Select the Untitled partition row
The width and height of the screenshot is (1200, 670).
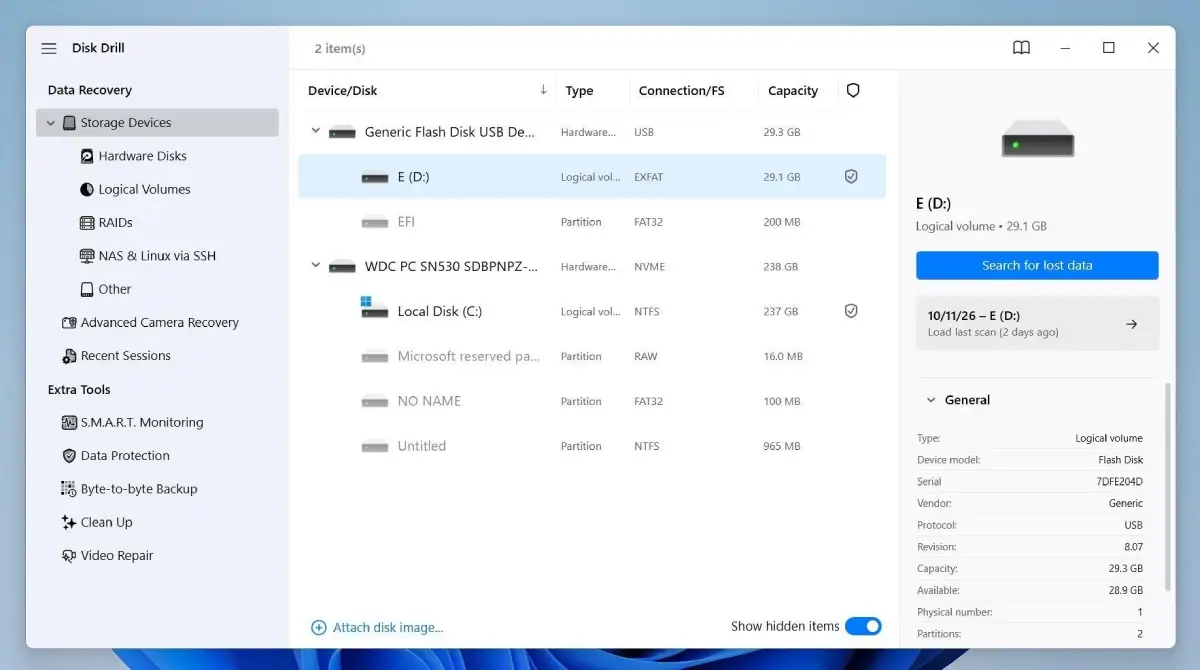point(592,446)
